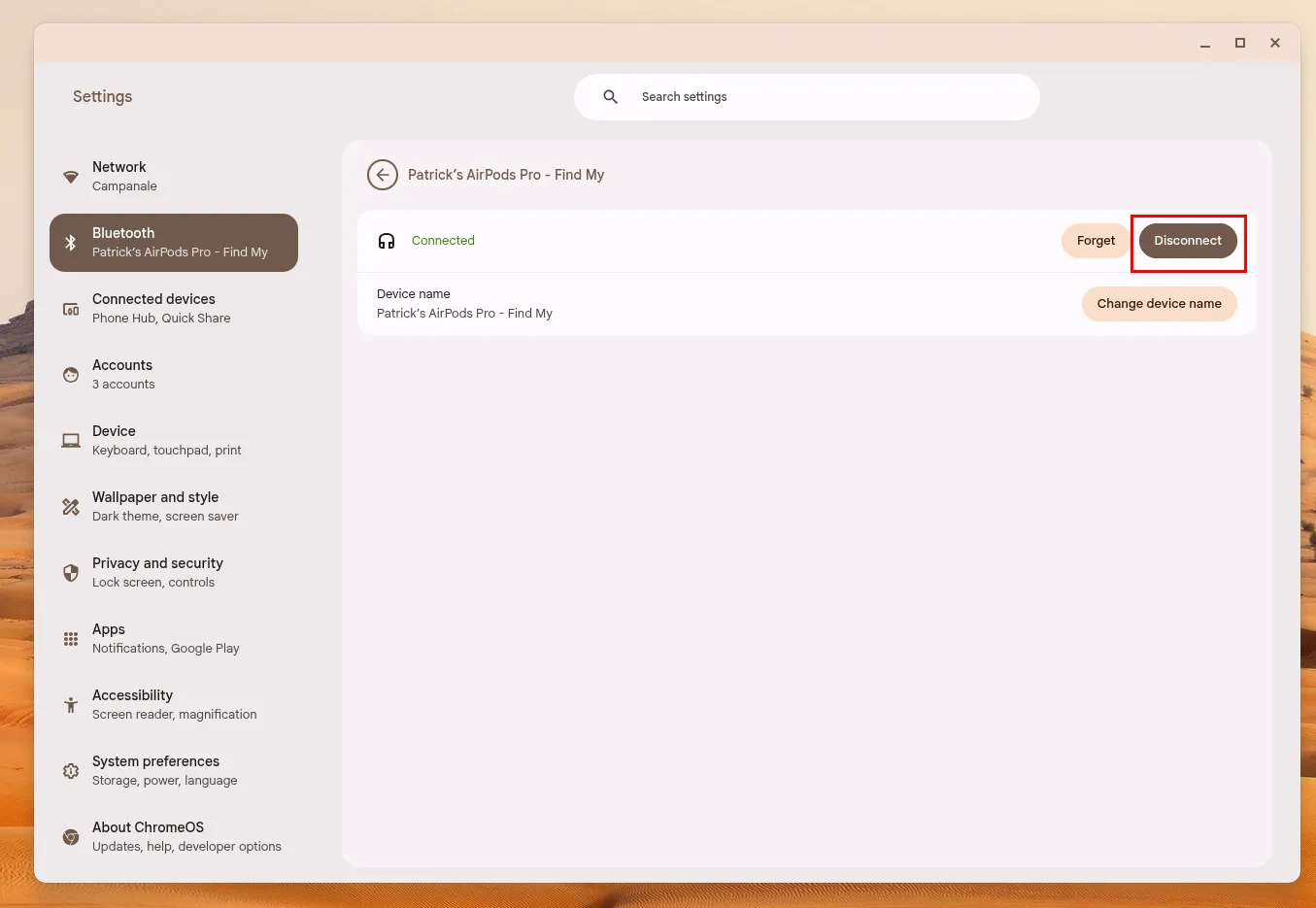This screenshot has height=908, width=1316.
Task: Click the Connected devices icon
Action: point(71,309)
